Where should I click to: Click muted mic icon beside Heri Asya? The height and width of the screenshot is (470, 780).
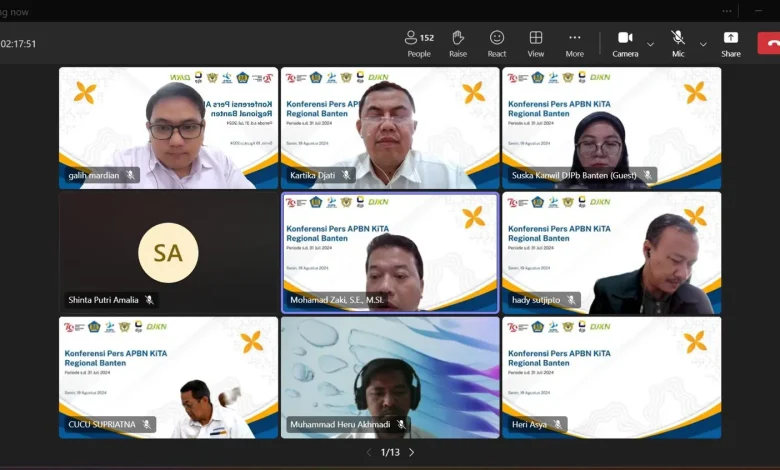pyautogui.click(x=558, y=425)
